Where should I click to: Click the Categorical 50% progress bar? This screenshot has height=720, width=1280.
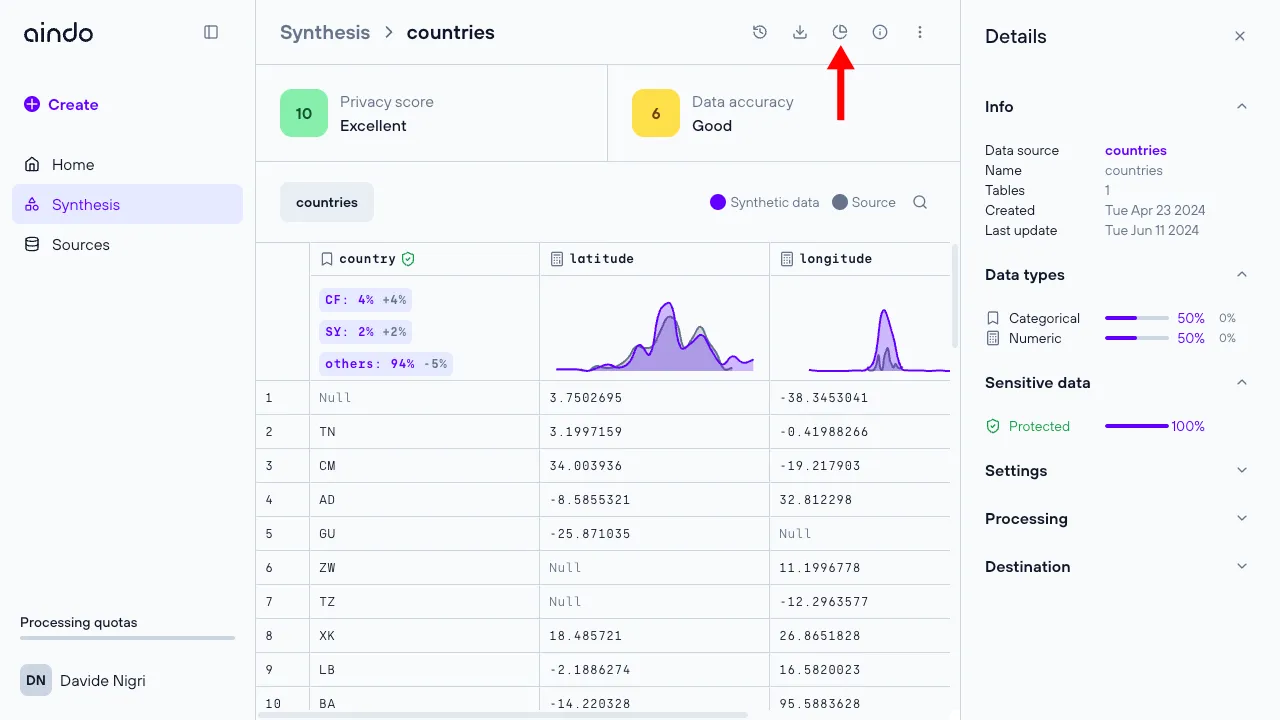tap(1137, 318)
